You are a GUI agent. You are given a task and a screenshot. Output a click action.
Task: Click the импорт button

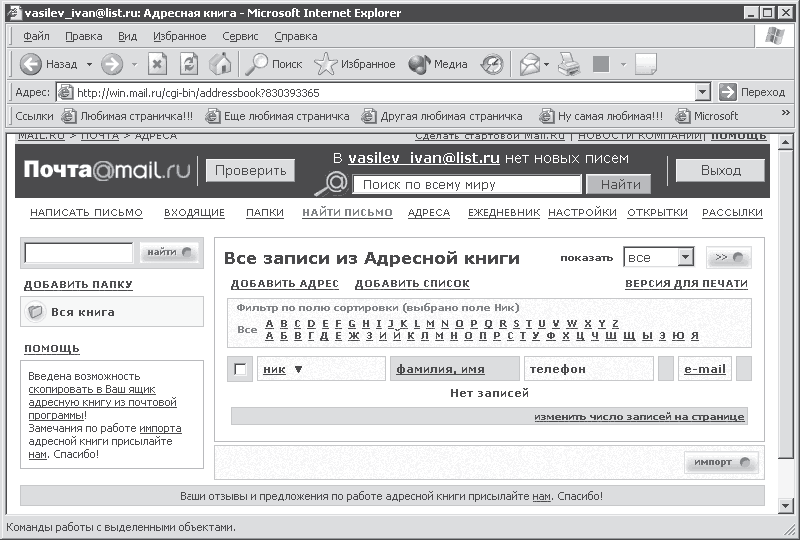click(x=721, y=462)
